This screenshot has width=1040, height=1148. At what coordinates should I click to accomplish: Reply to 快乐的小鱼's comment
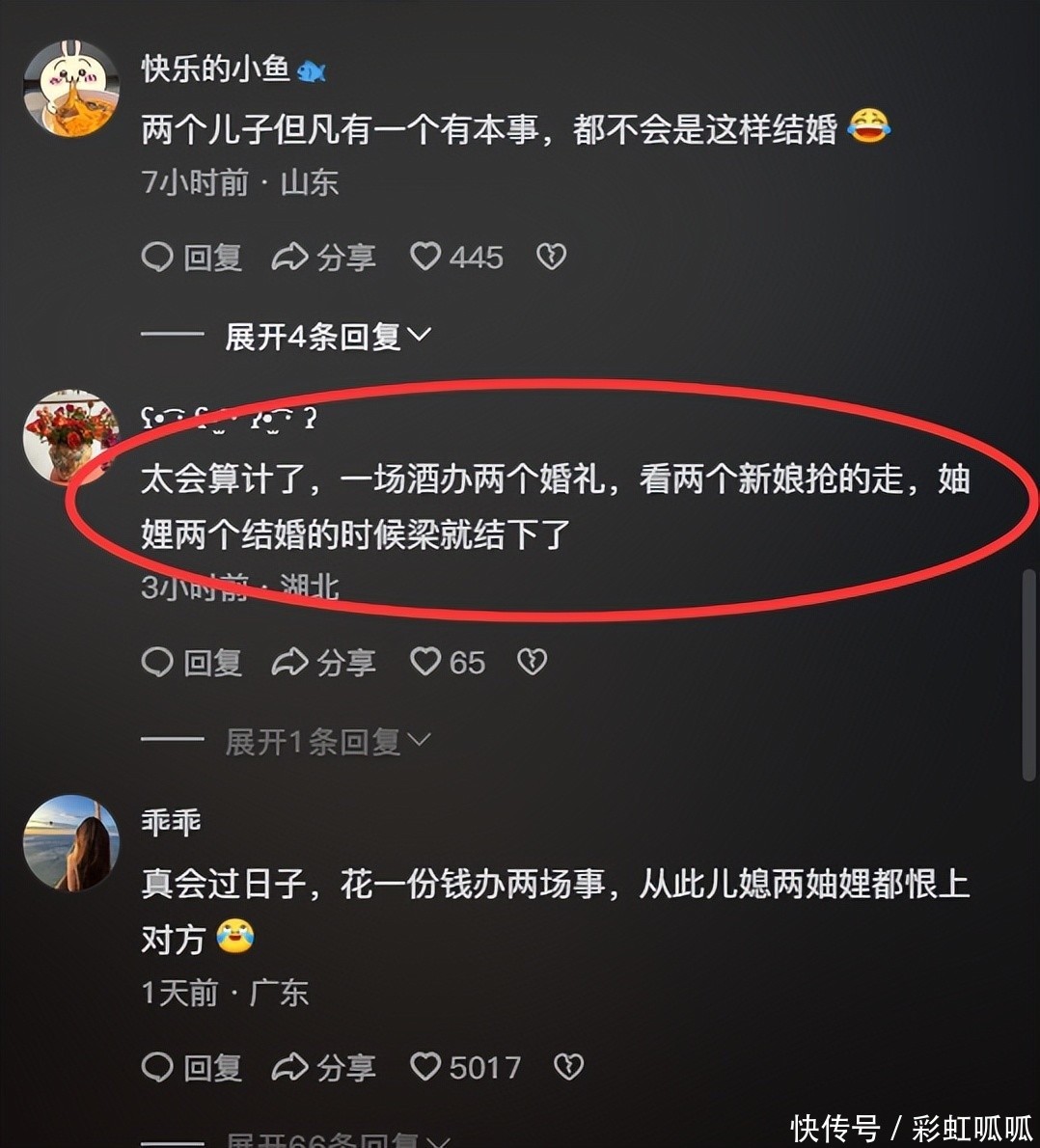(191, 257)
